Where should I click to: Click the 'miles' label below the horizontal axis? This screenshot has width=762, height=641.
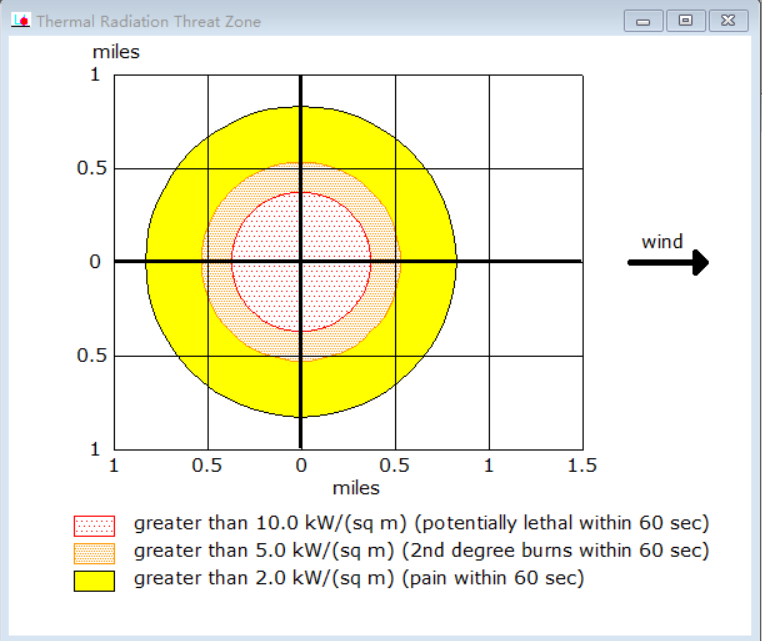pyautogui.click(x=356, y=488)
